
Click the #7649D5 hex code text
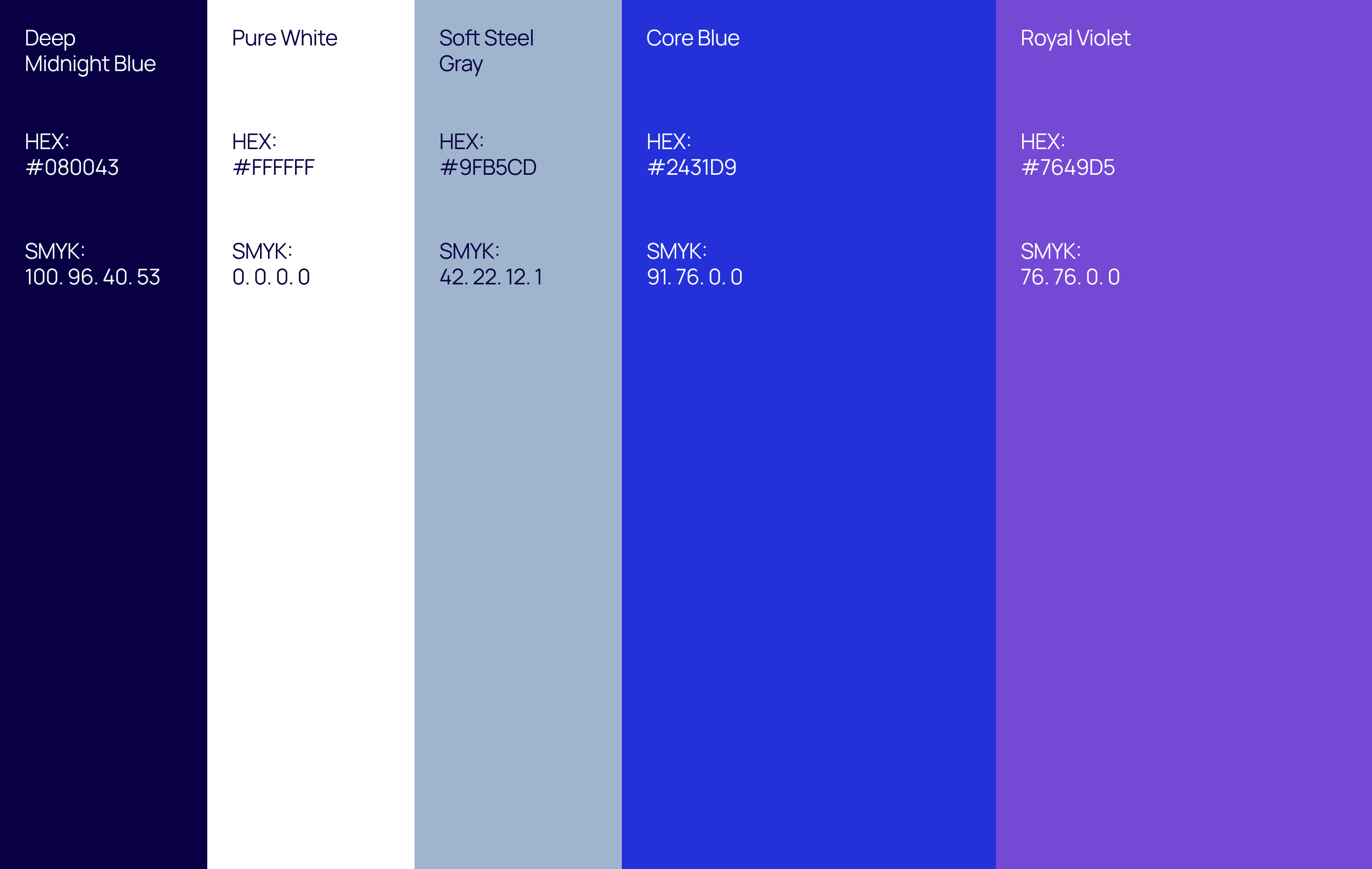1068,168
